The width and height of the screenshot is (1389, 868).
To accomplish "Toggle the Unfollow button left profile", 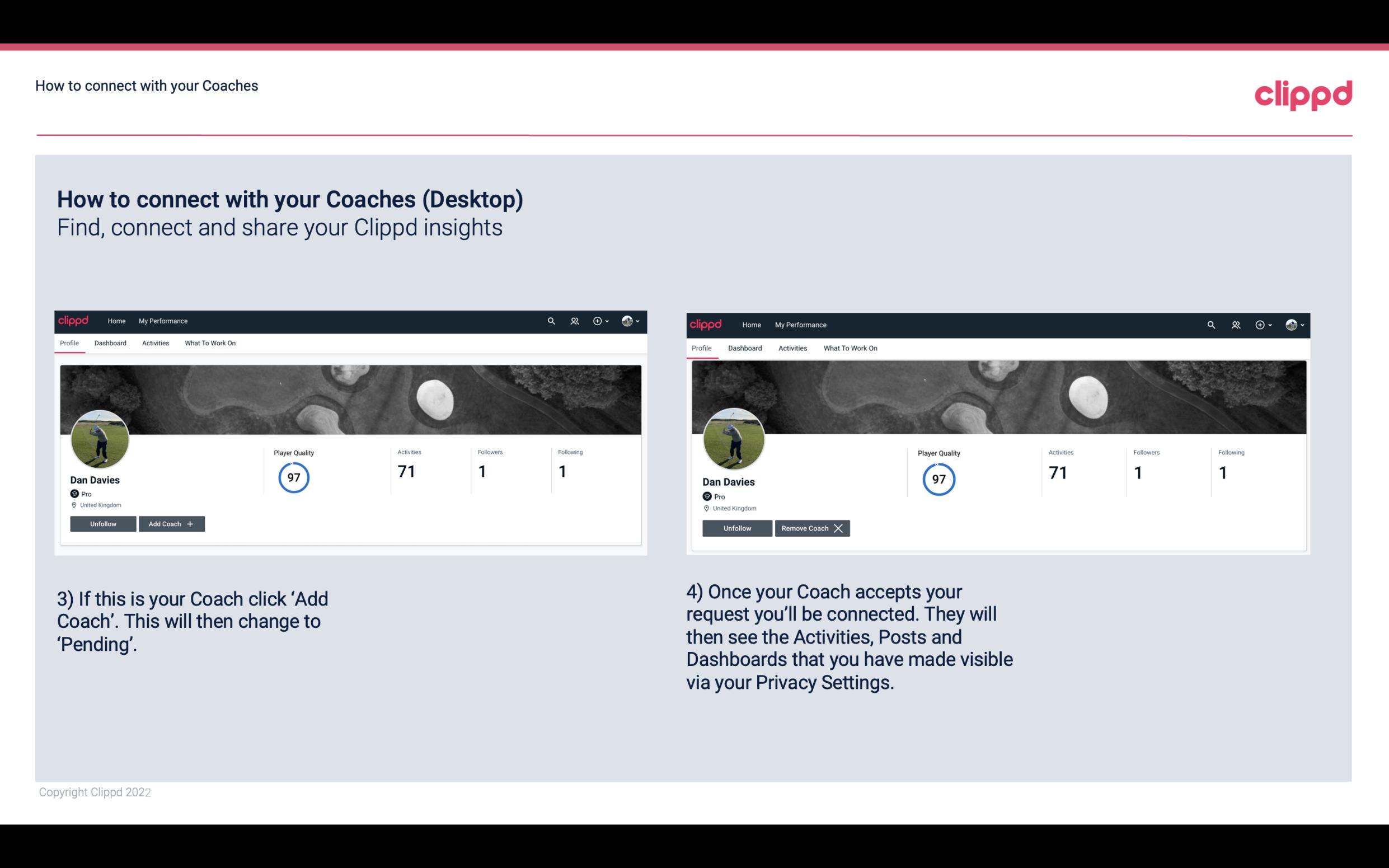I will [103, 524].
